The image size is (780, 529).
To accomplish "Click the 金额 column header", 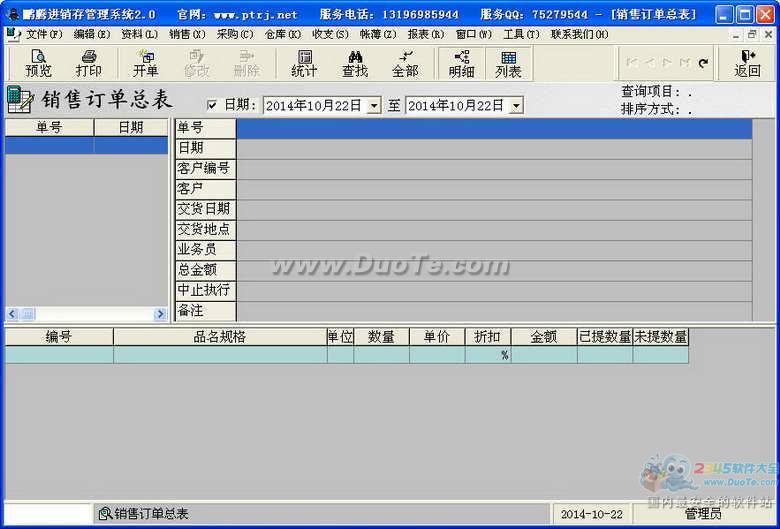I will click(x=544, y=337).
